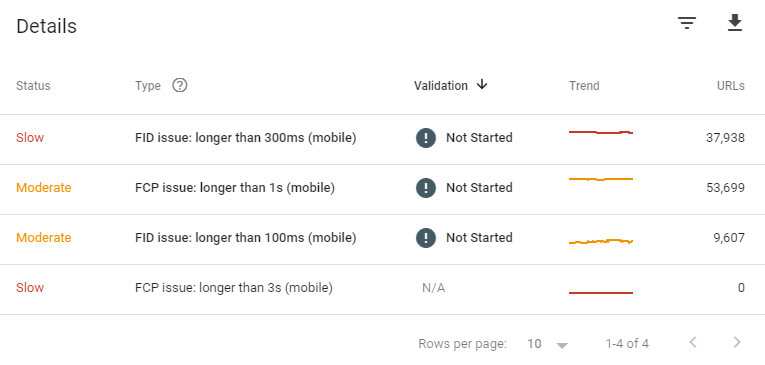The image size is (765, 365).
Task: Sort by the Validation column header
Action: (x=441, y=86)
